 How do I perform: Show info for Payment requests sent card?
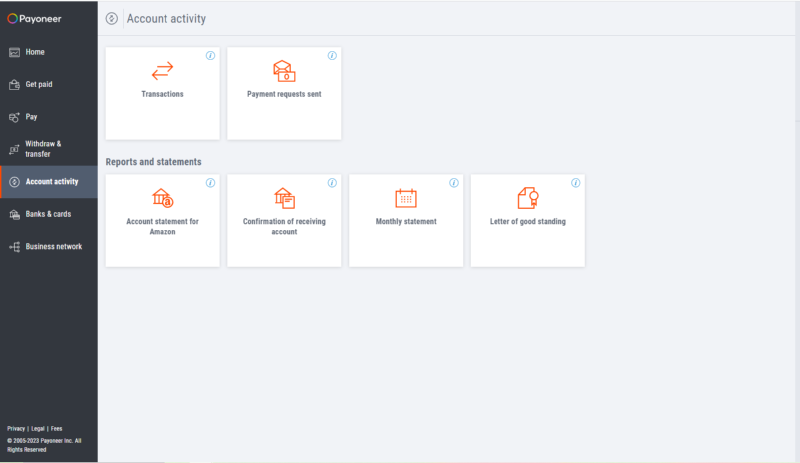(x=332, y=55)
